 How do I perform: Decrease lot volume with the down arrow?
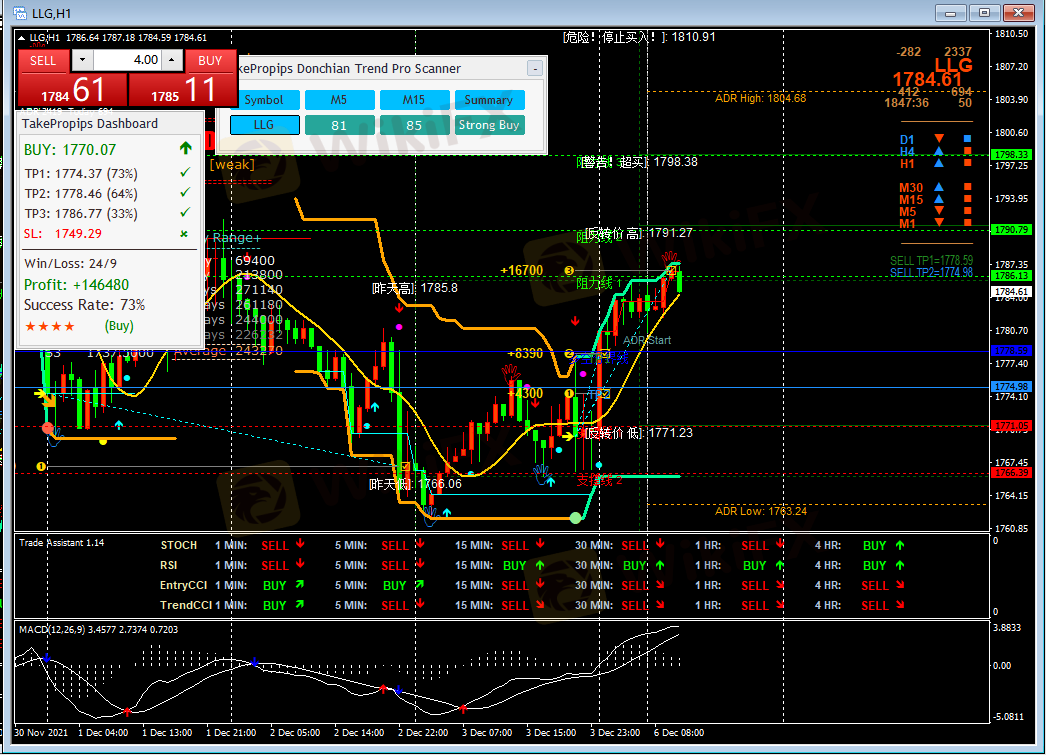[x=82, y=60]
